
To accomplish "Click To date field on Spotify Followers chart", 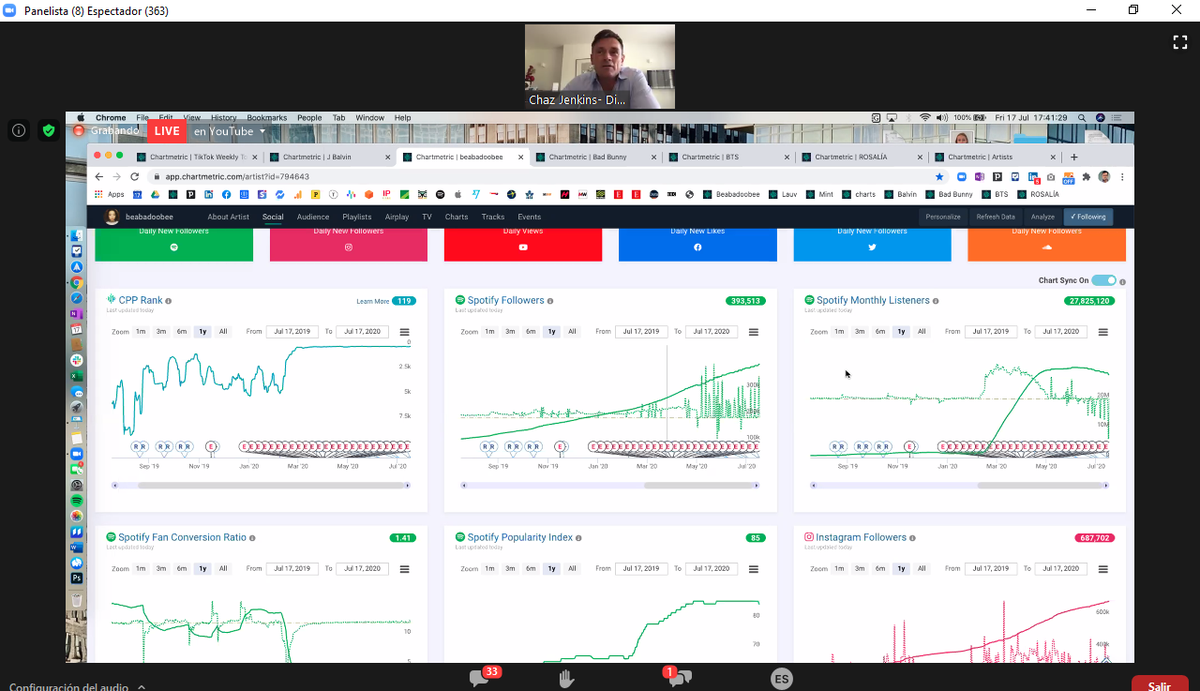I will (x=712, y=331).
